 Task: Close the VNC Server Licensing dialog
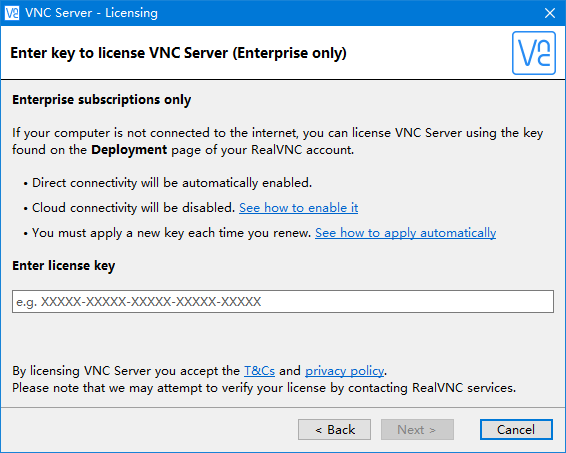(550, 13)
